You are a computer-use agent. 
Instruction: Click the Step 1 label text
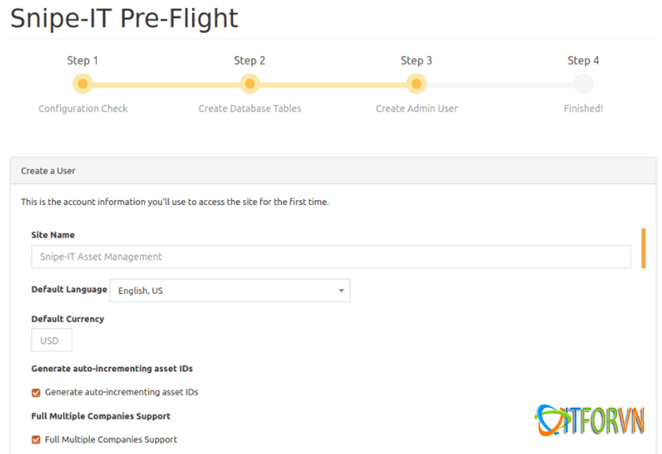(83, 61)
